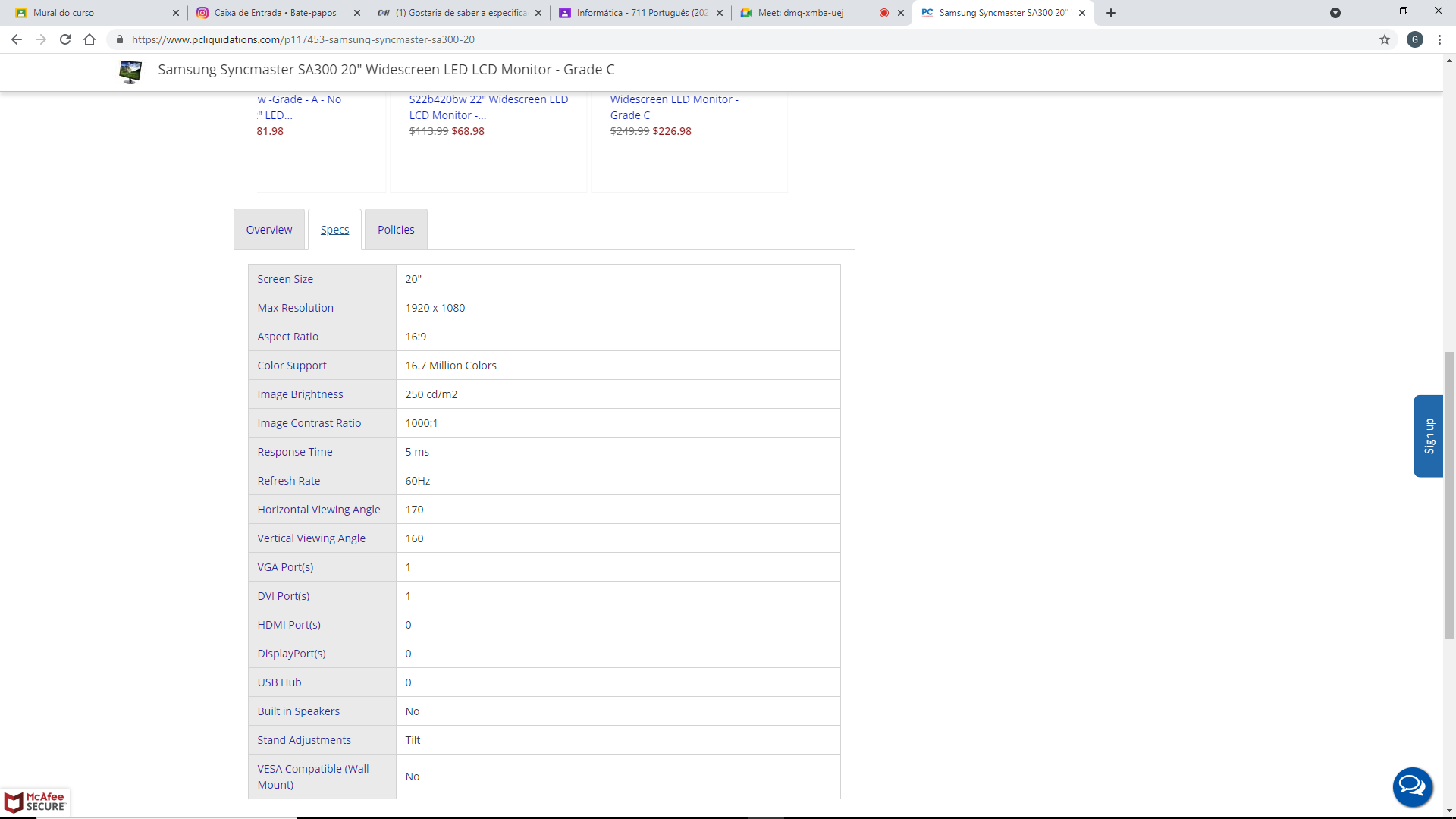1456x819 pixels.
Task: Click the VGA Port(s) label
Action: [x=285, y=567]
